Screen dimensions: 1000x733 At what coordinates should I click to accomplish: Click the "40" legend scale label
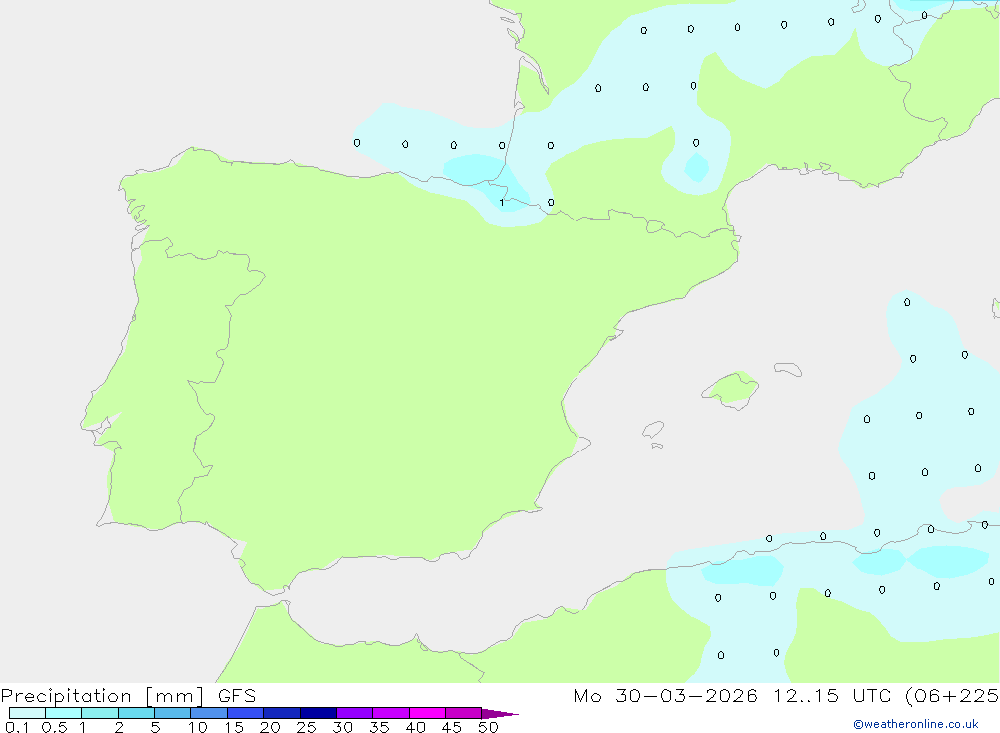[x=416, y=727]
